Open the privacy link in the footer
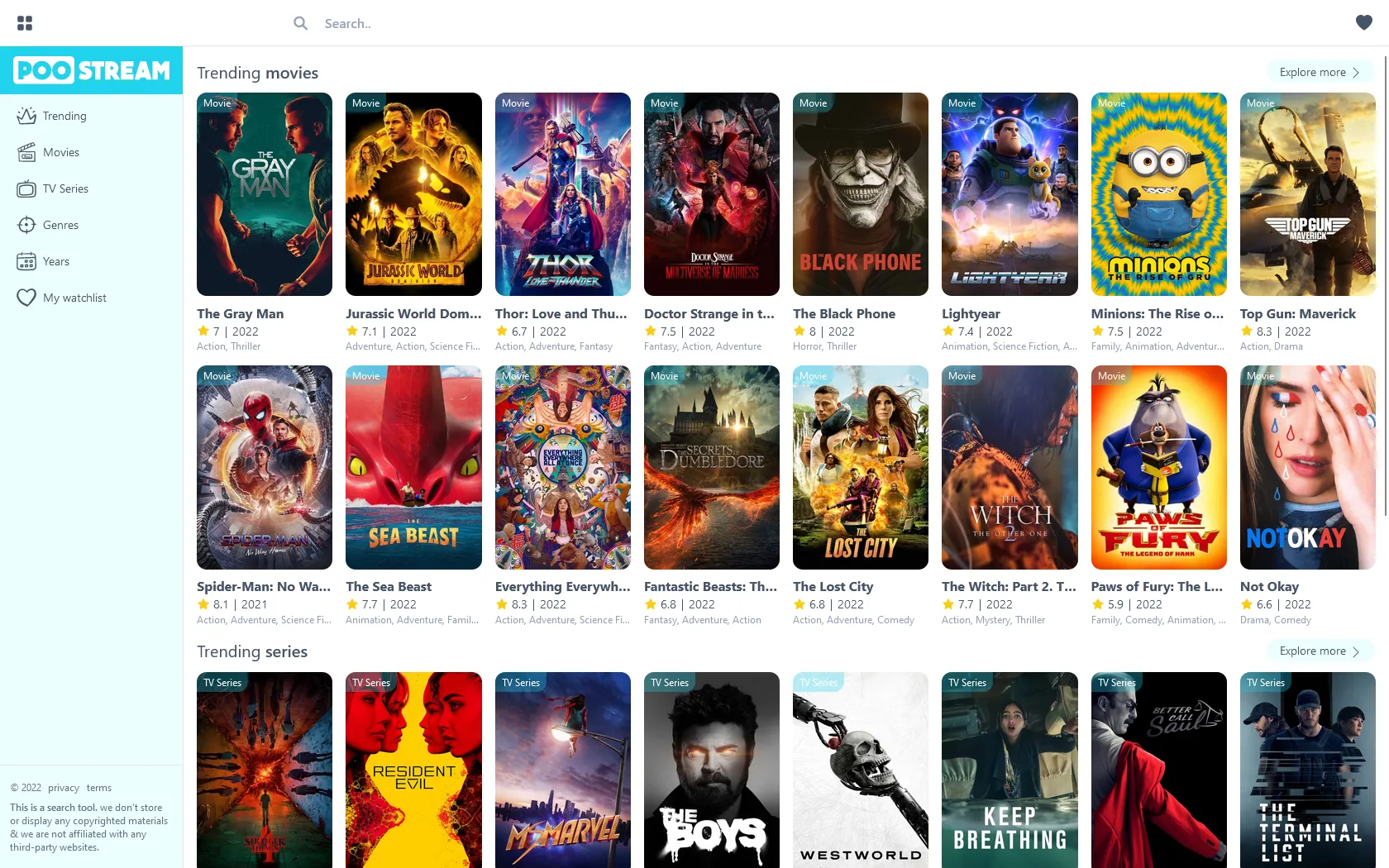 tap(64, 788)
